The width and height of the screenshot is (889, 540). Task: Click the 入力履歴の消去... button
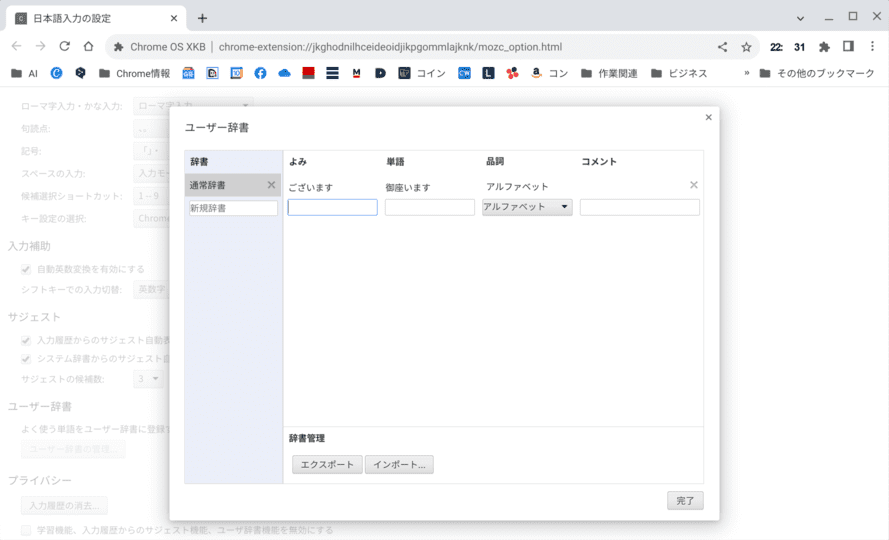point(64,505)
